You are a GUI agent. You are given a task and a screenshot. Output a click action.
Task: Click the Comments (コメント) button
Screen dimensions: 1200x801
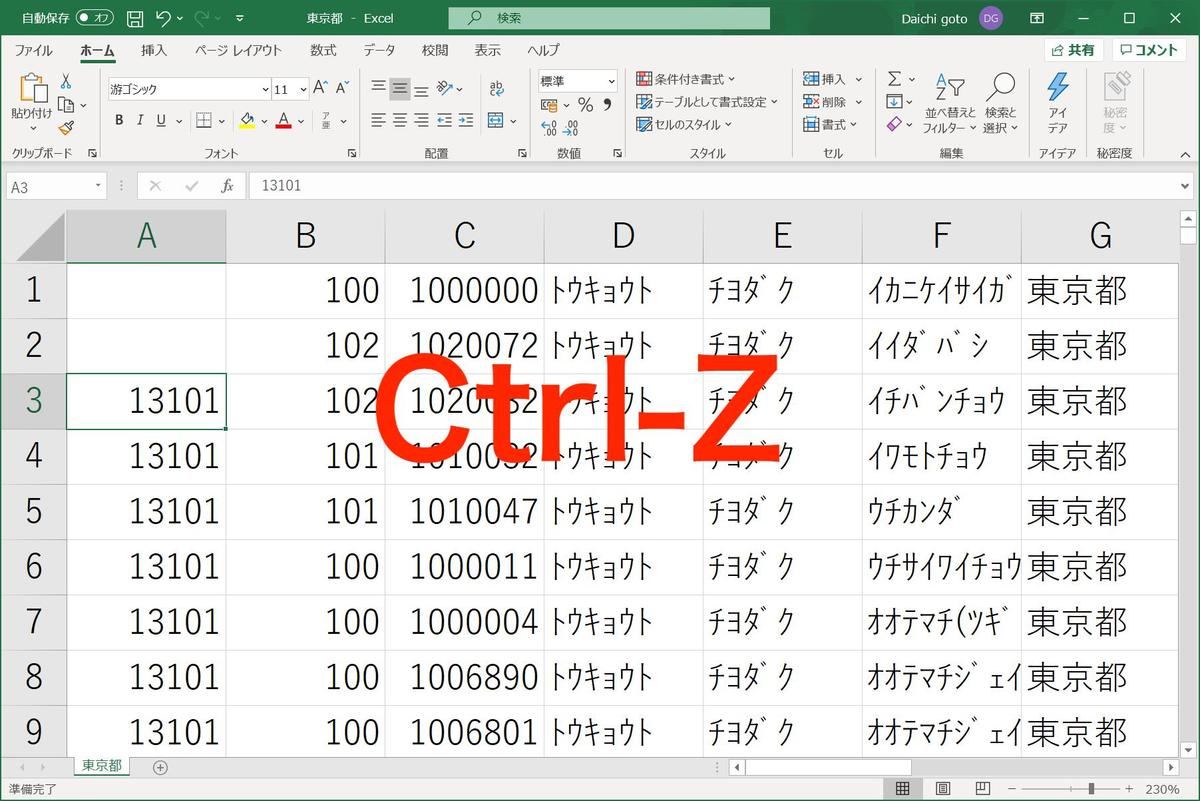click(1149, 50)
